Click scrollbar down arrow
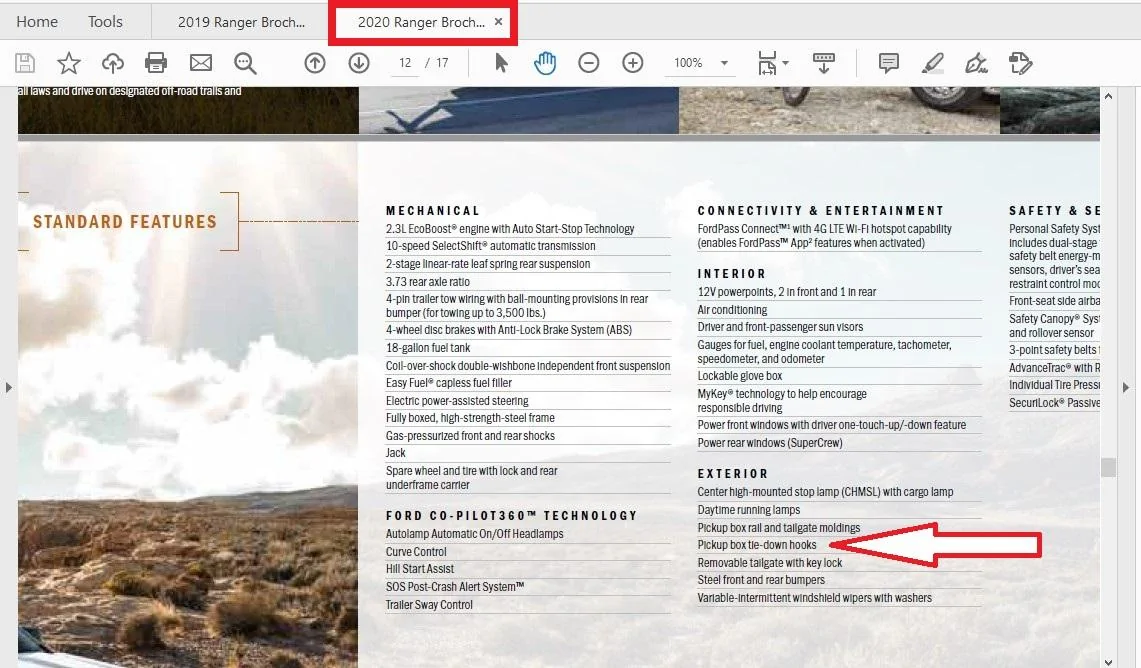Viewport: 1141px width, 668px height. click(x=1108, y=661)
